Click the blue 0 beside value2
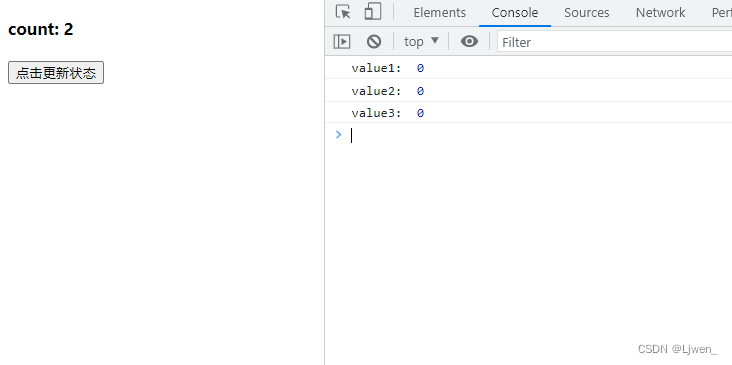 420,91
